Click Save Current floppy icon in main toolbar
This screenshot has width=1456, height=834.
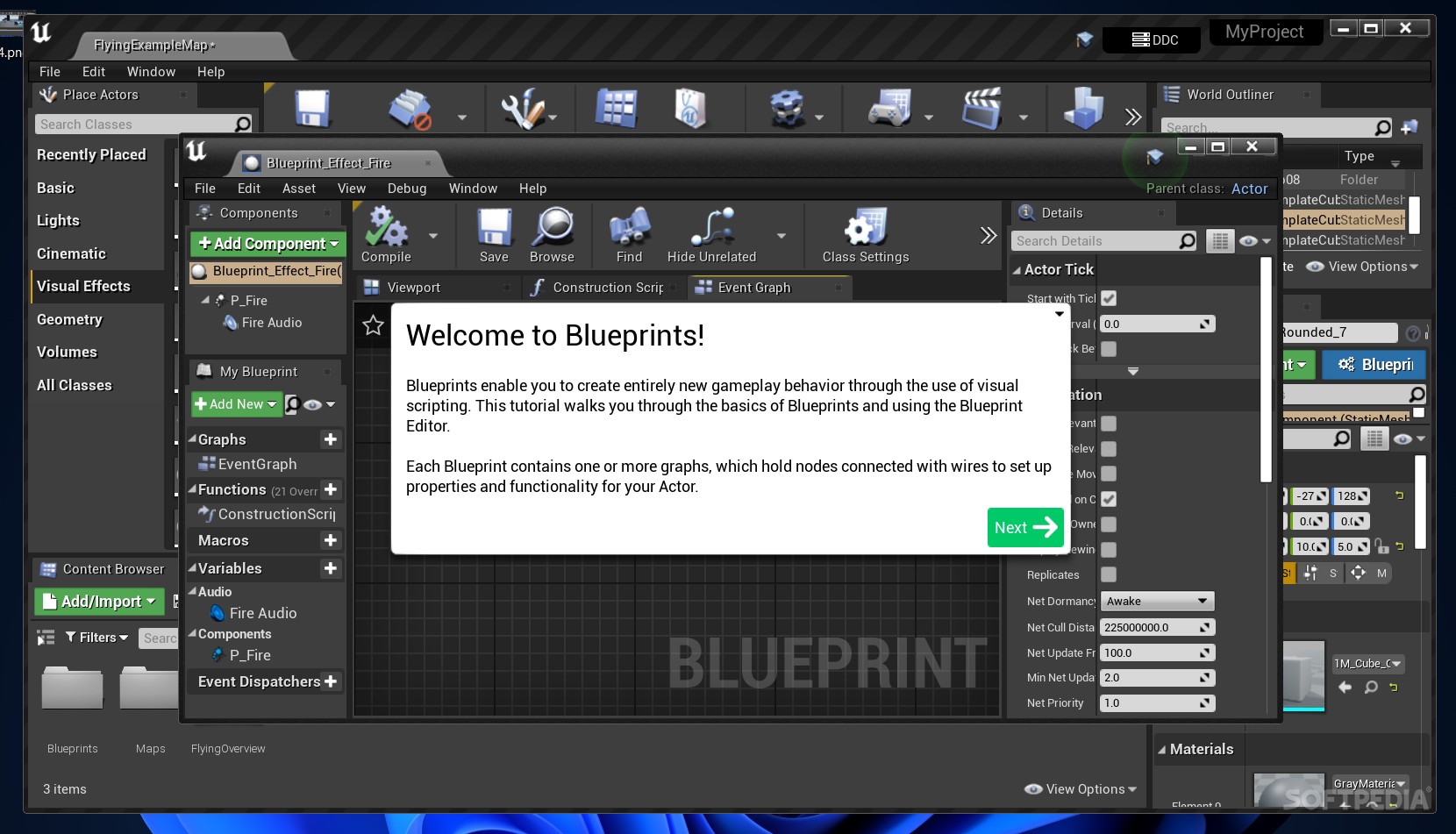[x=312, y=110]
